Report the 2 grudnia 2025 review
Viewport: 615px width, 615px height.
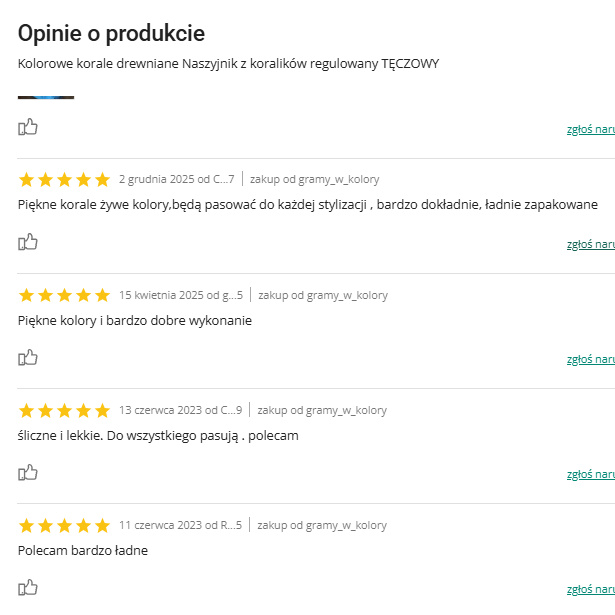[590, 244]
